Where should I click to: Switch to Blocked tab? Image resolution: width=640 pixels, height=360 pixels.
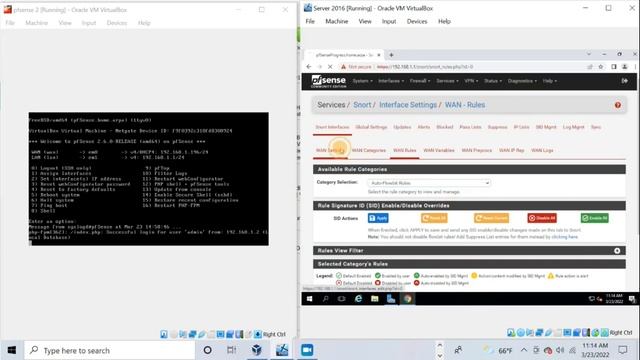pos(444,127)
